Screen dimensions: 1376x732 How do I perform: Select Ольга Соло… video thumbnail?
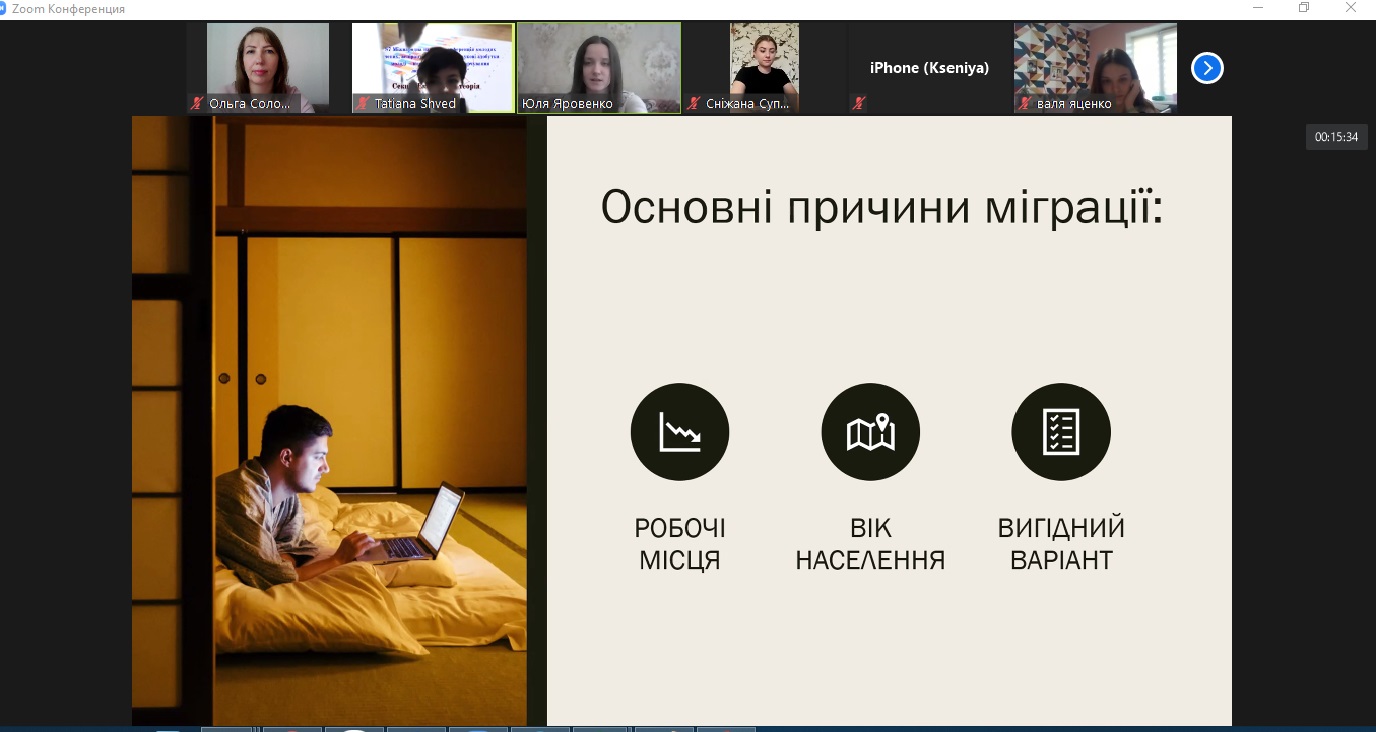pyautogui.click(x=268, y=68)
